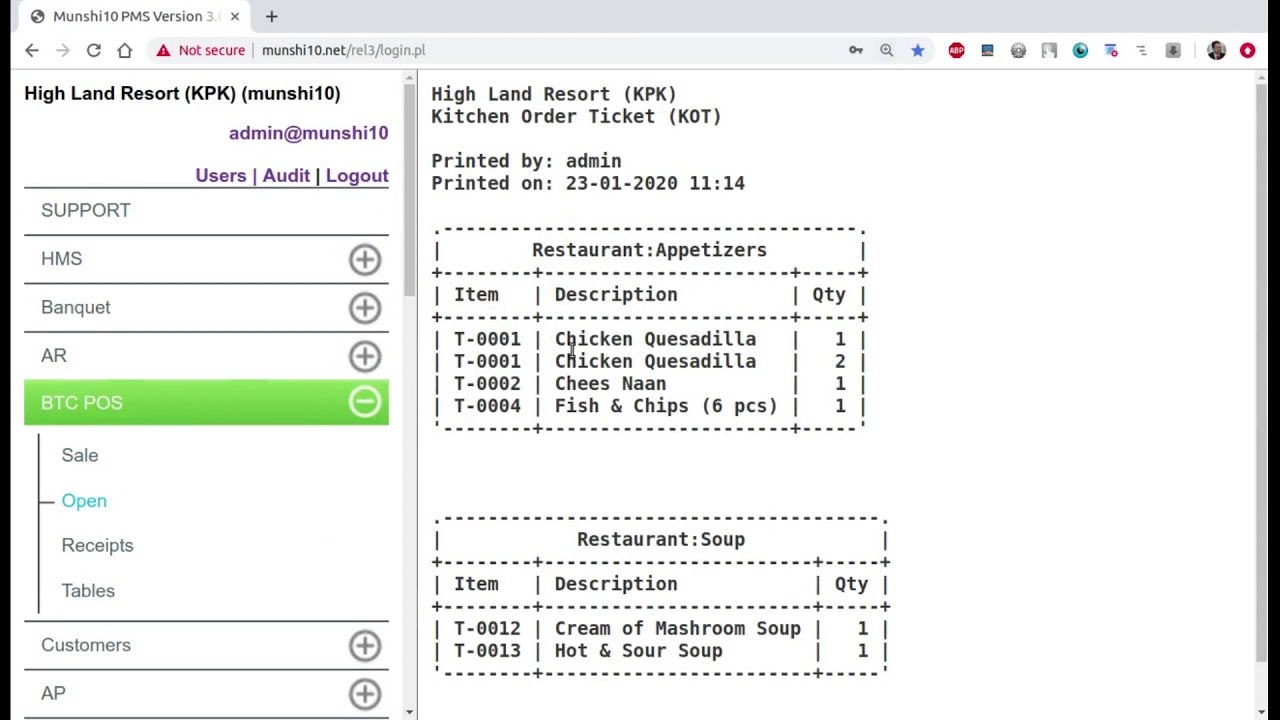This screenshot has width=1280, height=720.
Task: Click the browser reload button
Action: tap(93, 50)
